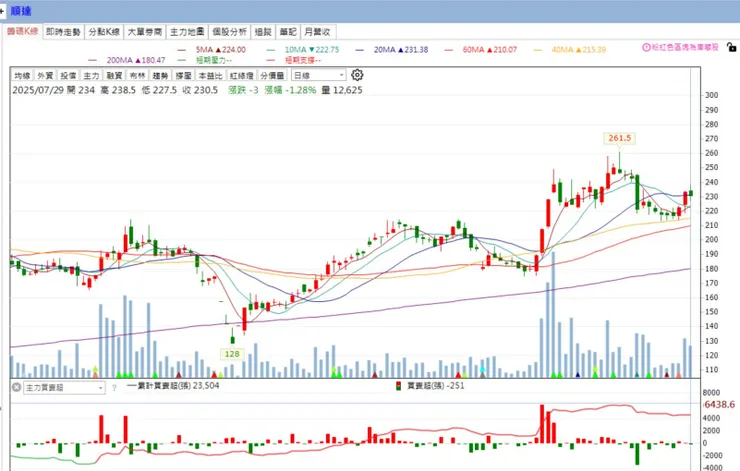Image resolution: width=740 pixels, height=471 pixels.
Task: Toggle the 撐壓 overlay button
Action: coord(184,76)
